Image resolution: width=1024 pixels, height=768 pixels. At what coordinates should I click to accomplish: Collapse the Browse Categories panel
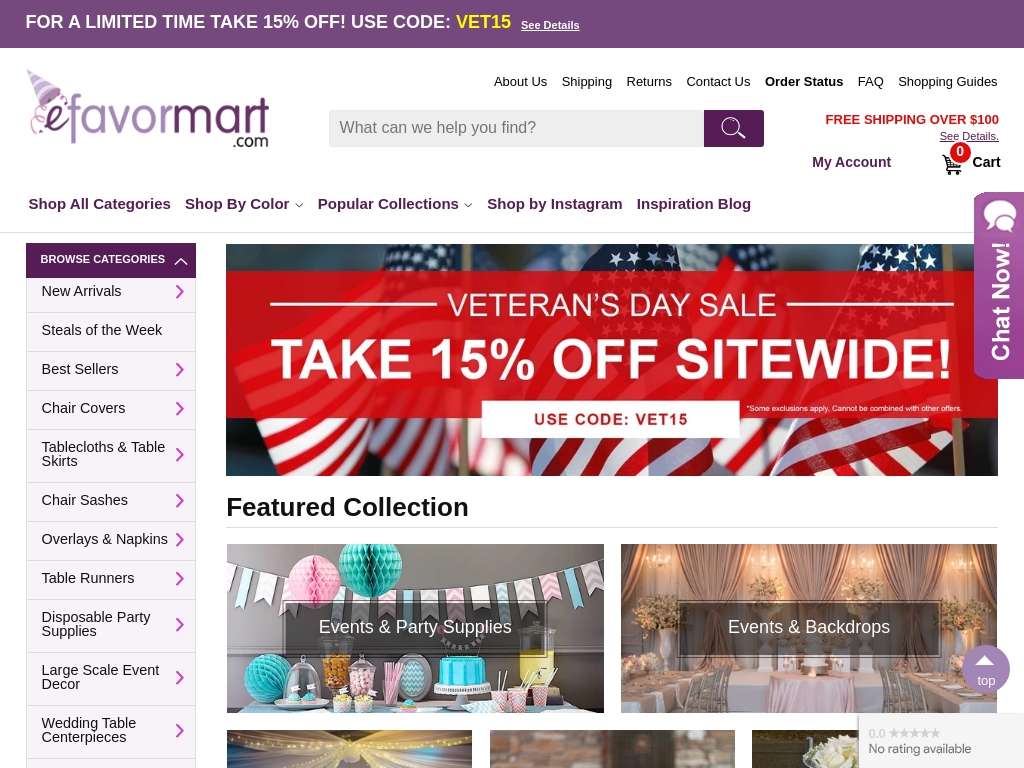(181, 261)
